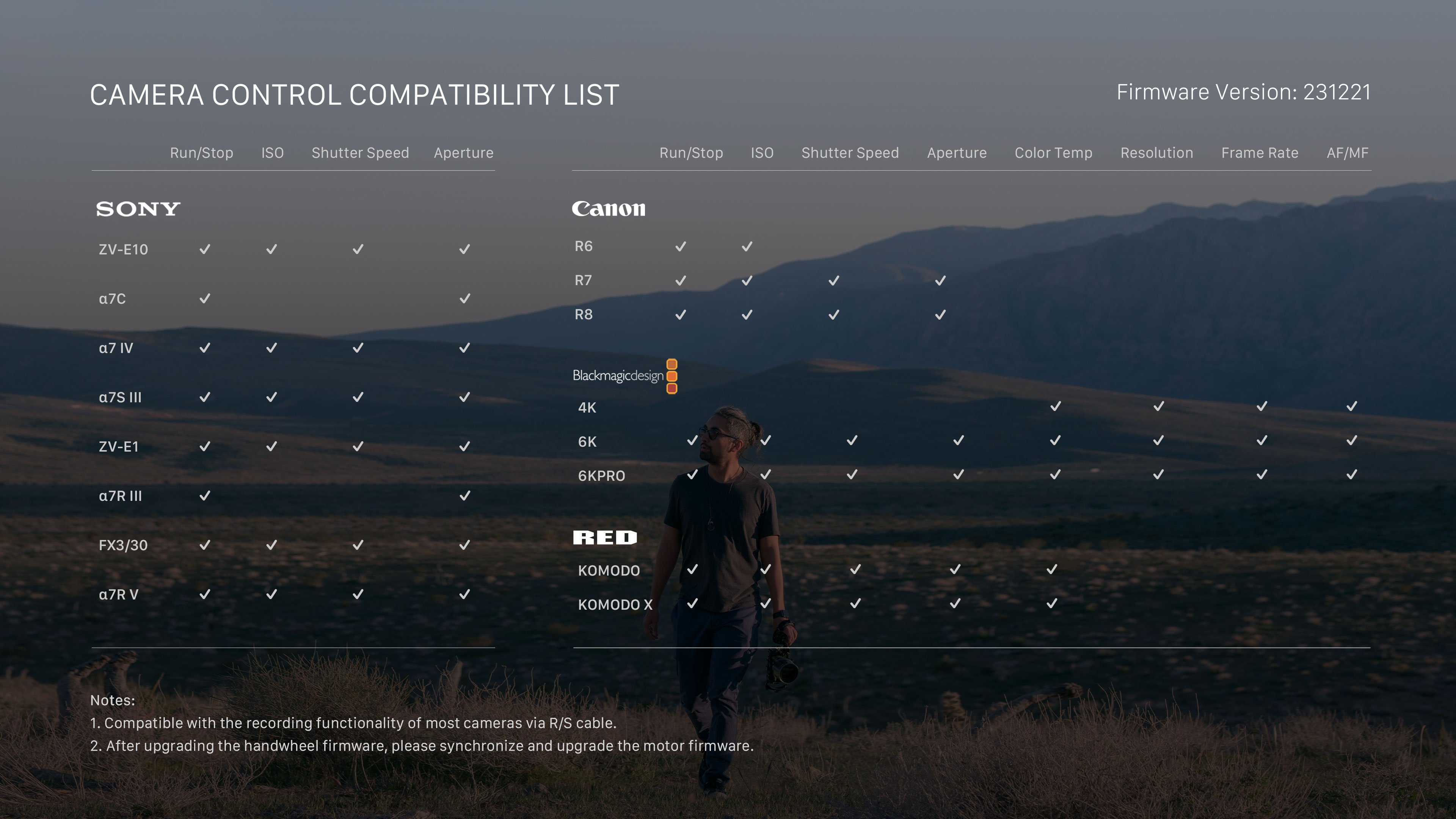Click the Canon logo
The width and height of the screenshot is (1456, 819).
[x=608, y=209]
